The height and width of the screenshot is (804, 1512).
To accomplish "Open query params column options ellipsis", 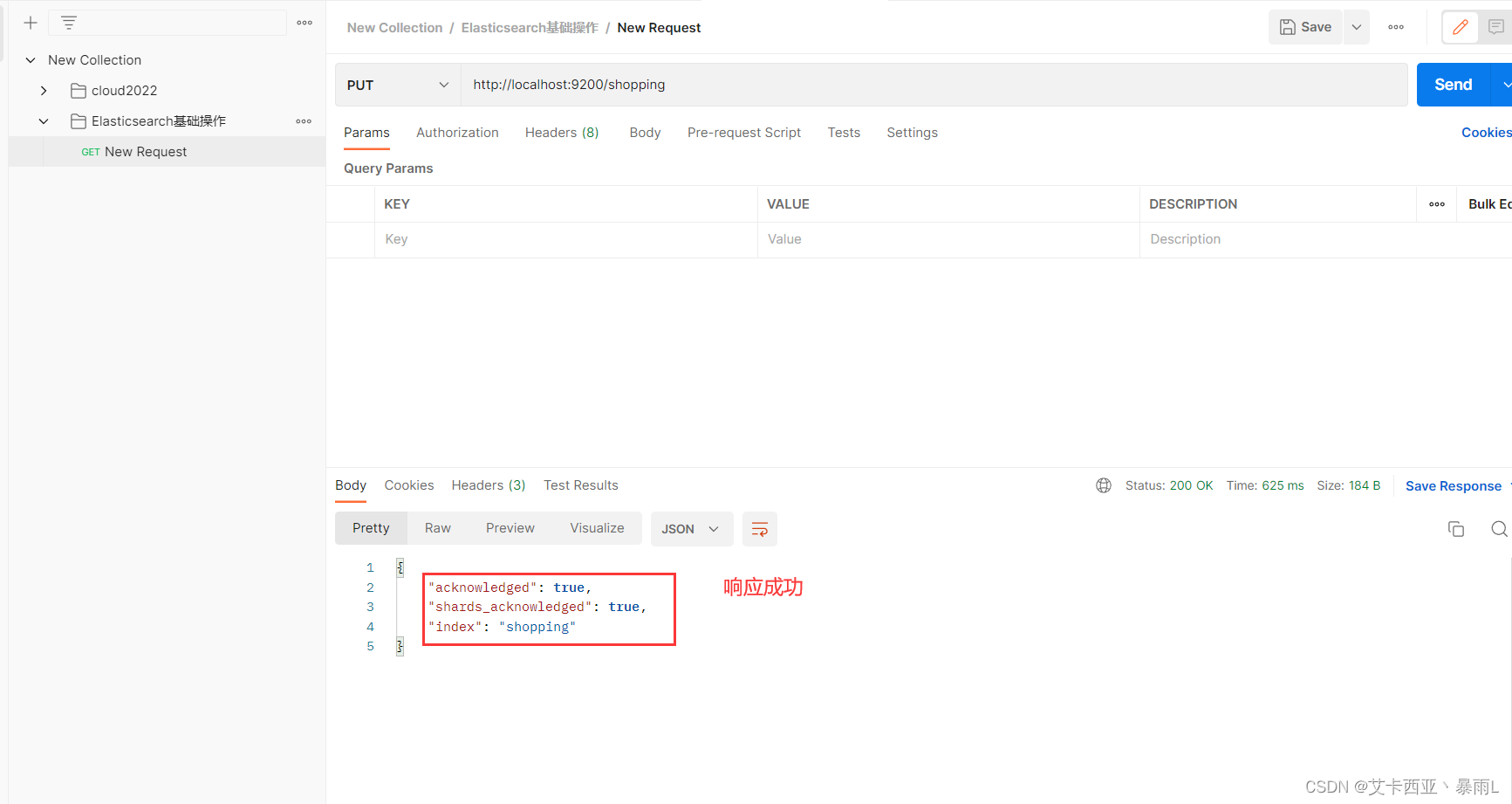I will point(1437,204).
